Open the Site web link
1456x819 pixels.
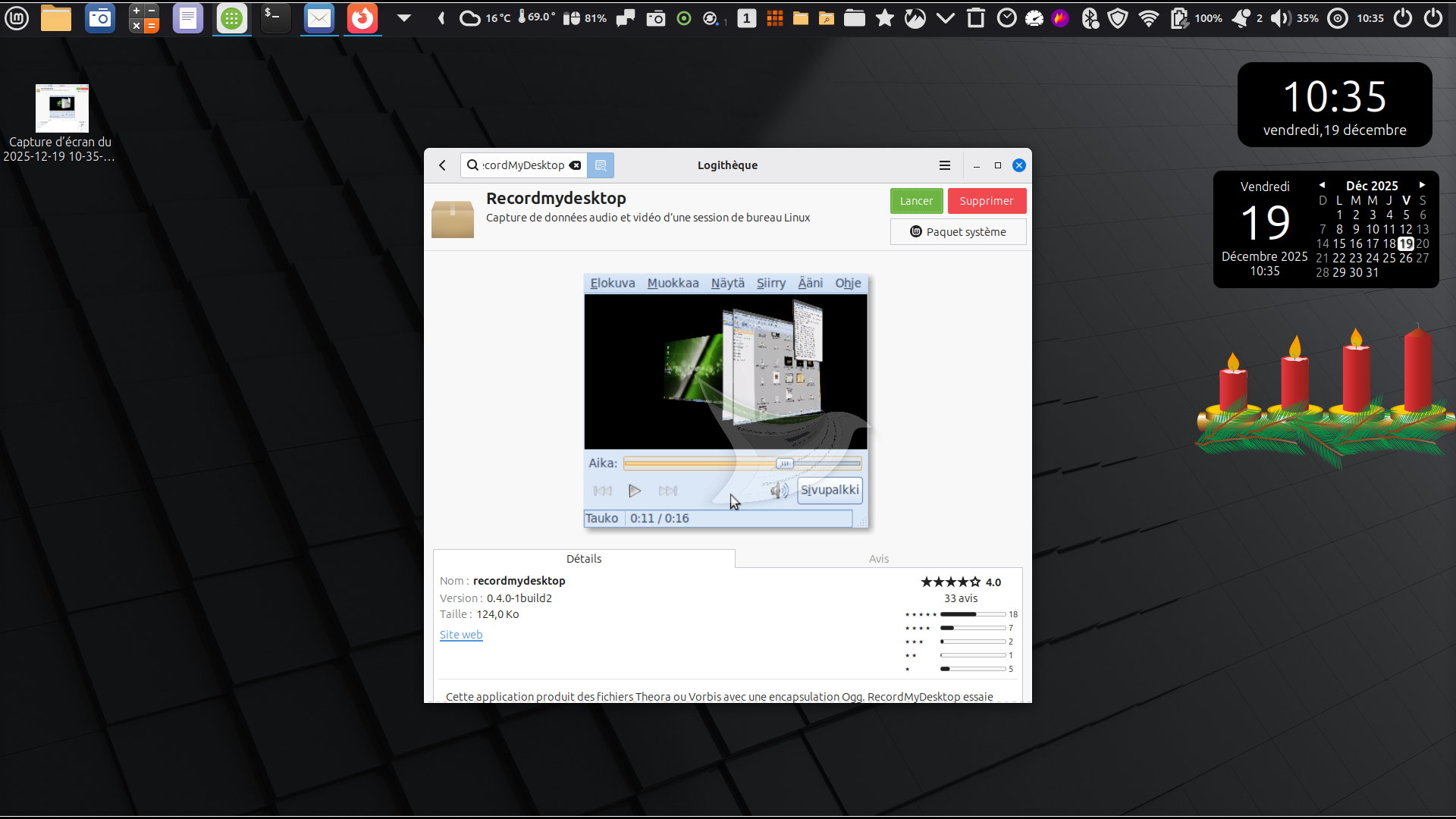461,635
